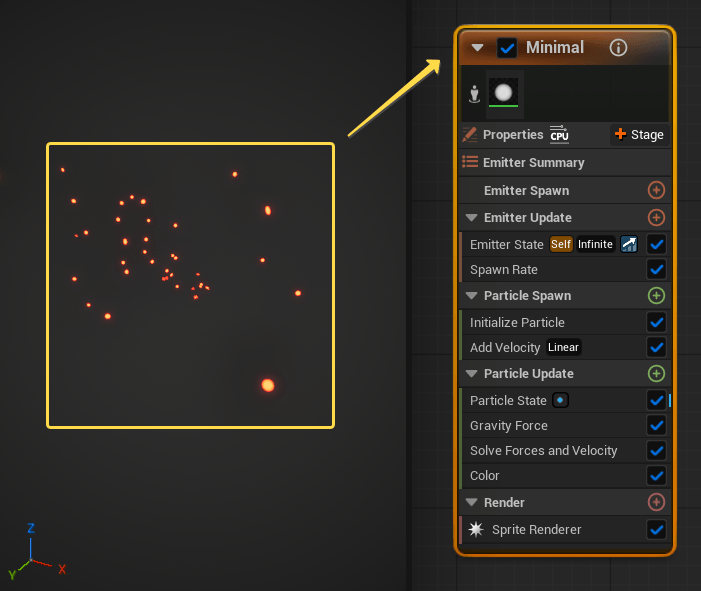Screen dimensions: 701x591
Task: Click the Emitter Summary list icon
Action: [x=470, y=162]
